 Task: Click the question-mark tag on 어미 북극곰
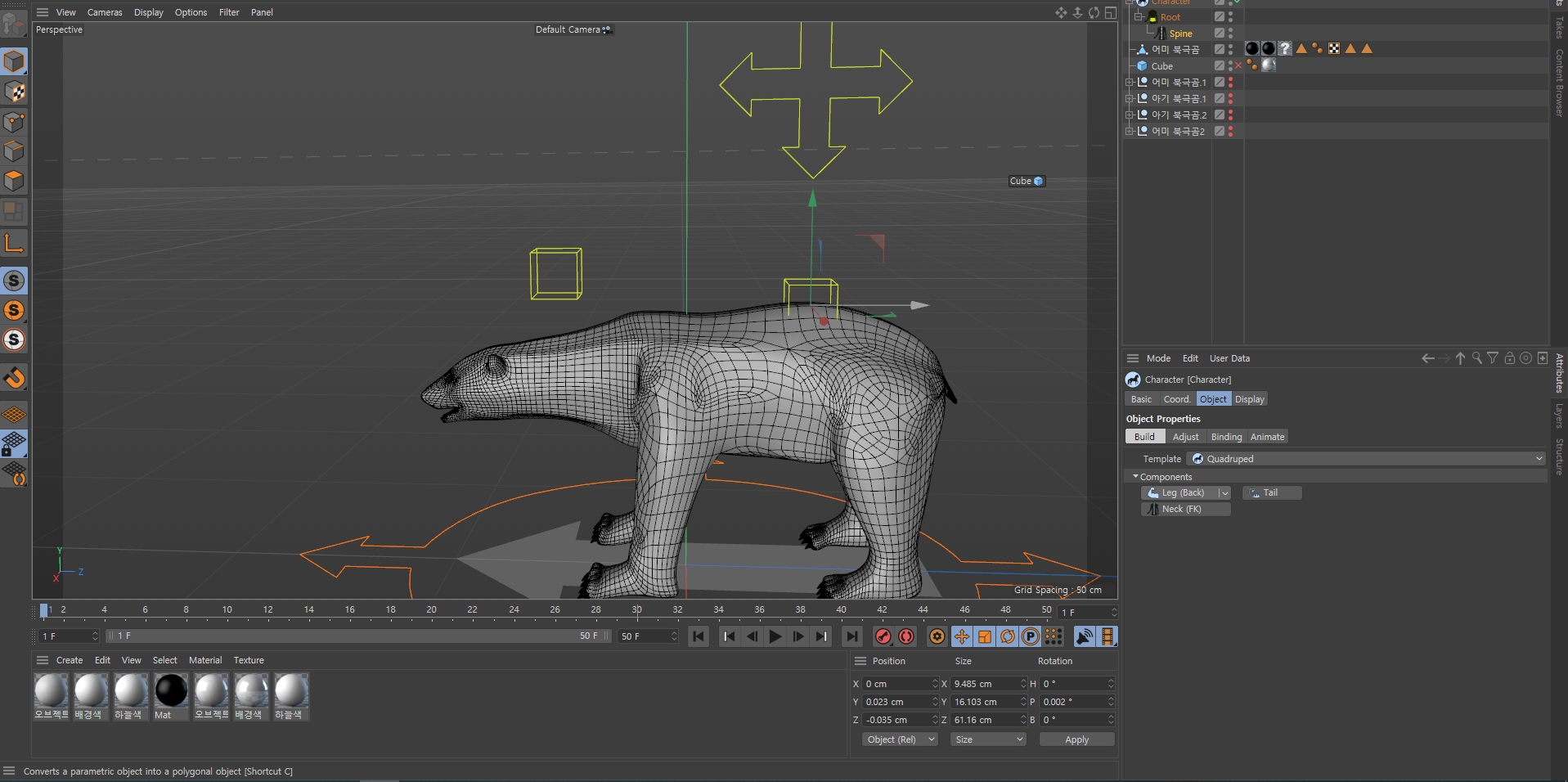point(1285,48)
